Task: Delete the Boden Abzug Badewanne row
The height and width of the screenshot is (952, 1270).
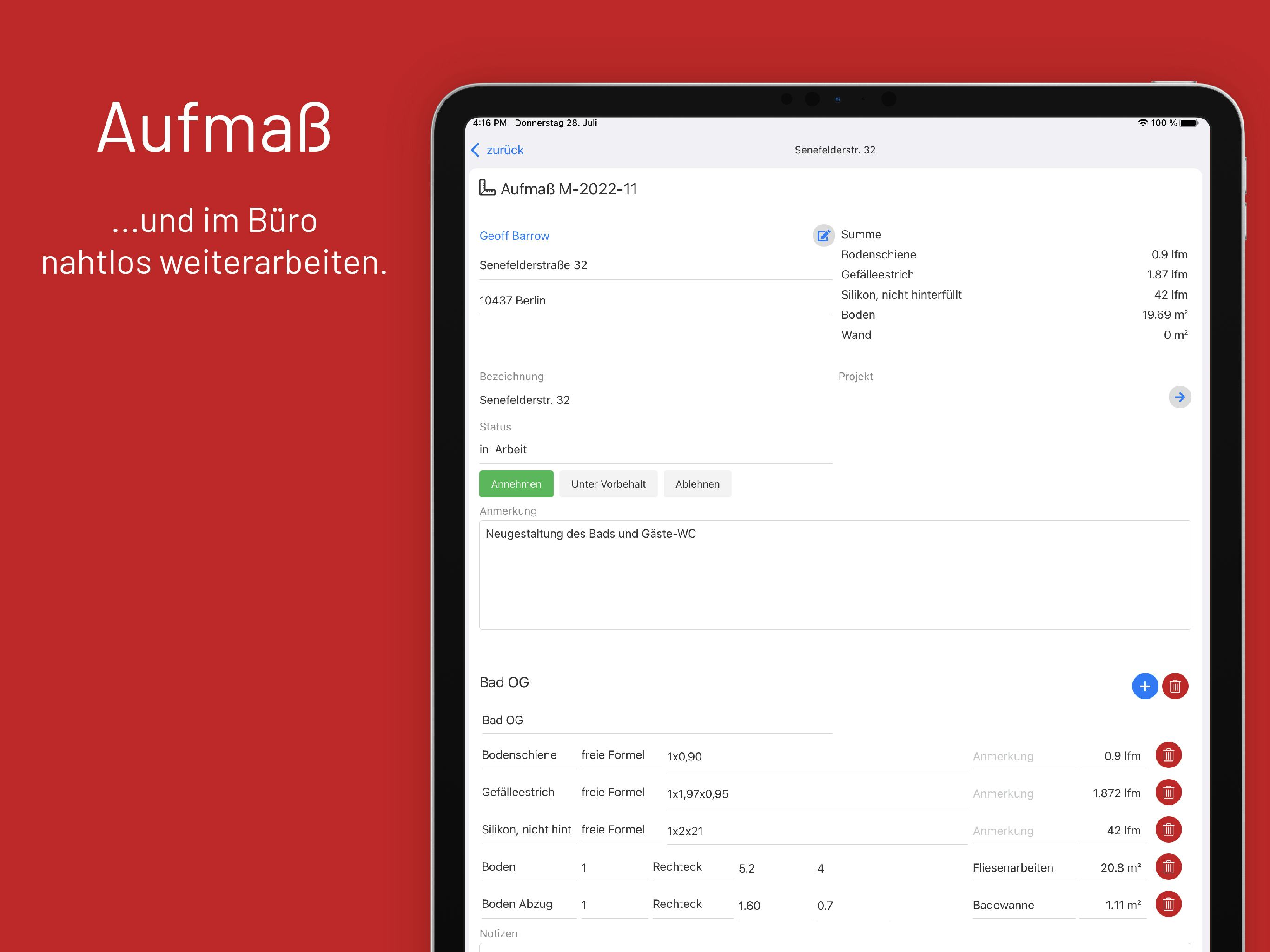Action: coord(1168,905)
